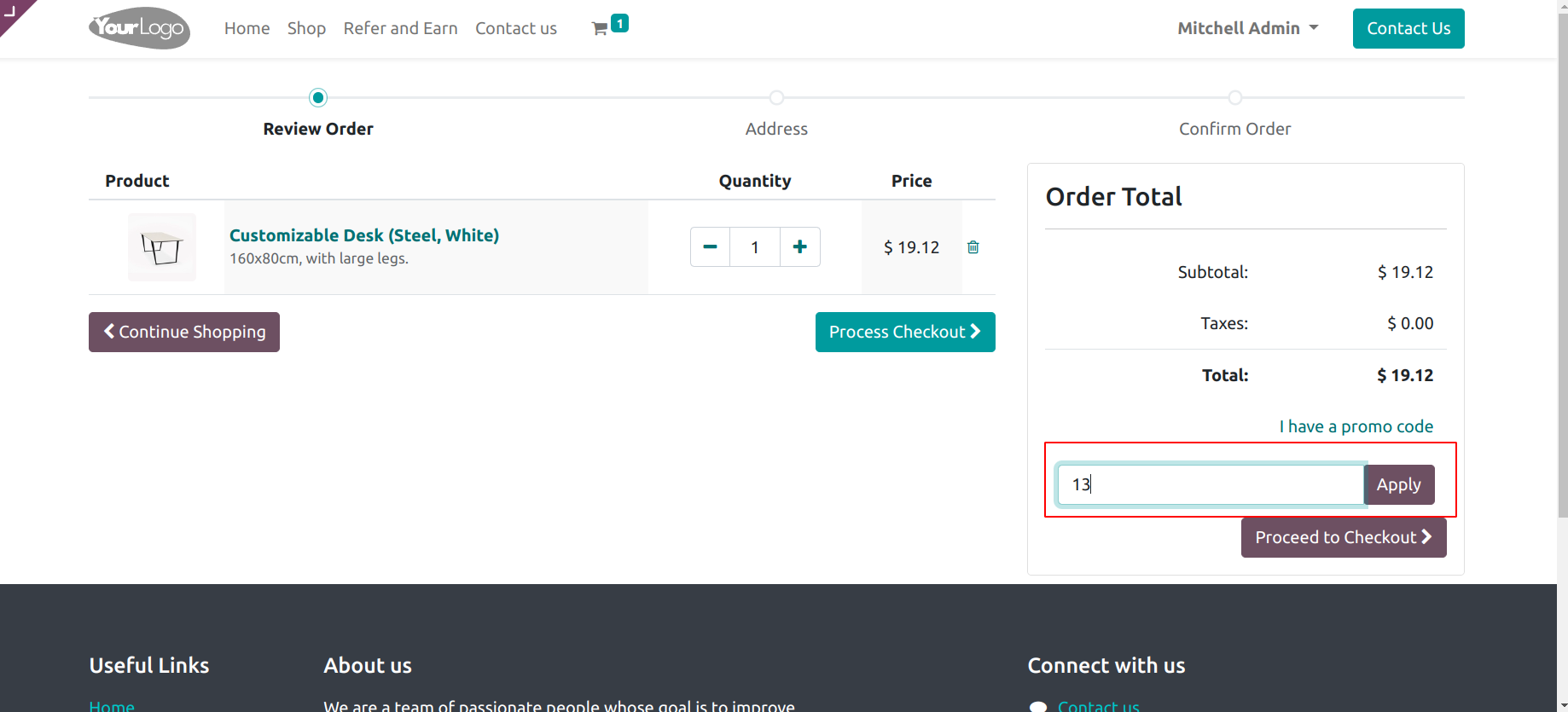Select the Review Order step indicator

point(318,98)
